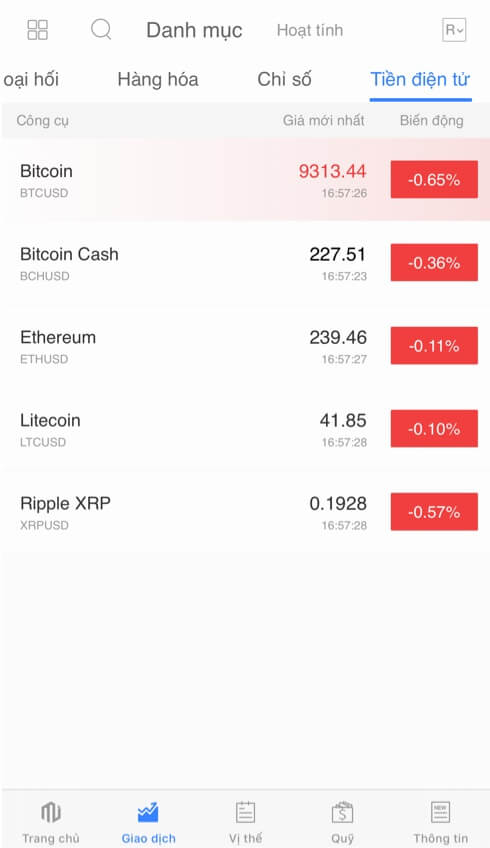Tap the search magnifier icon
This screenshot has height=848, width=490.
pyautogui.click(x=101, y=29)
